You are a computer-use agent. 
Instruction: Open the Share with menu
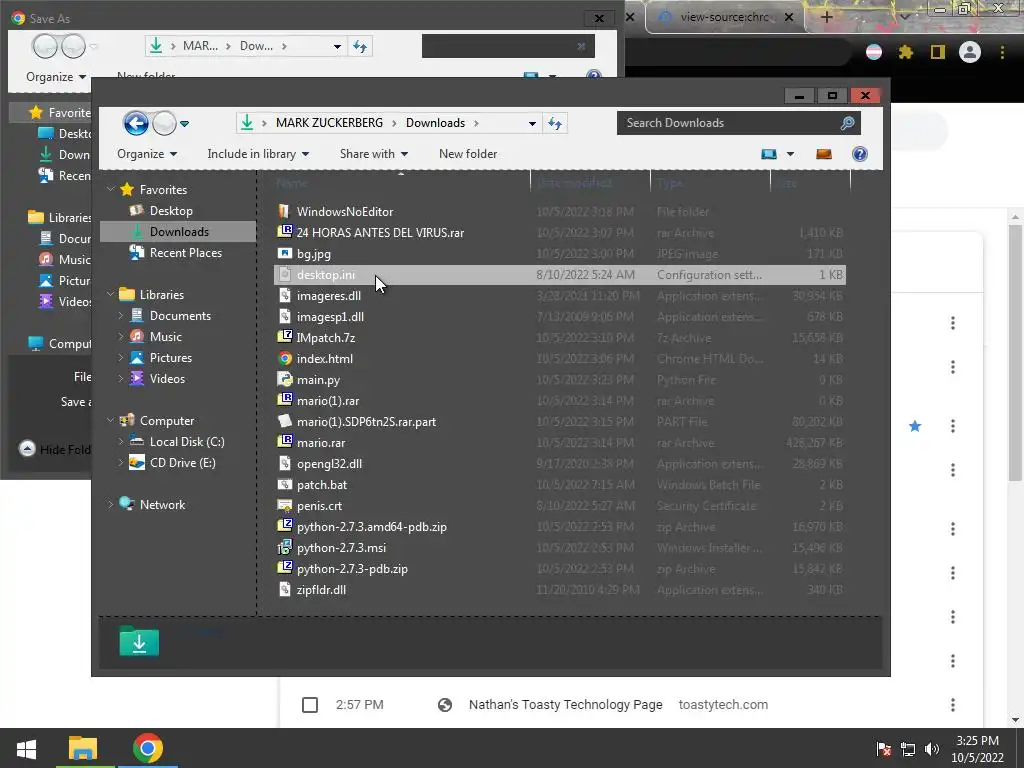pyautogui.click(x=374, y=154)
